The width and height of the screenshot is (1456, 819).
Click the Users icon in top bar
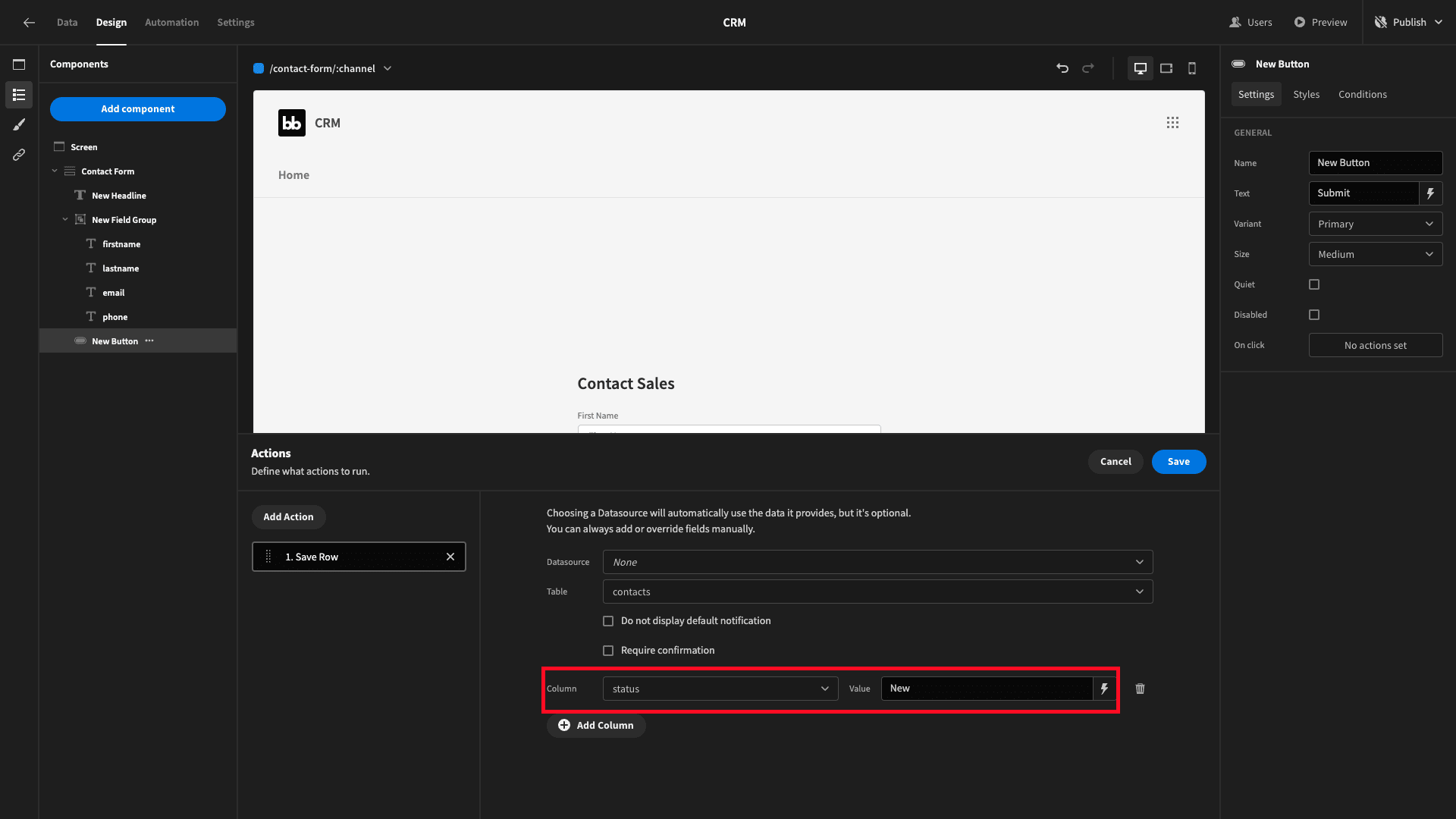(1235, 23)
